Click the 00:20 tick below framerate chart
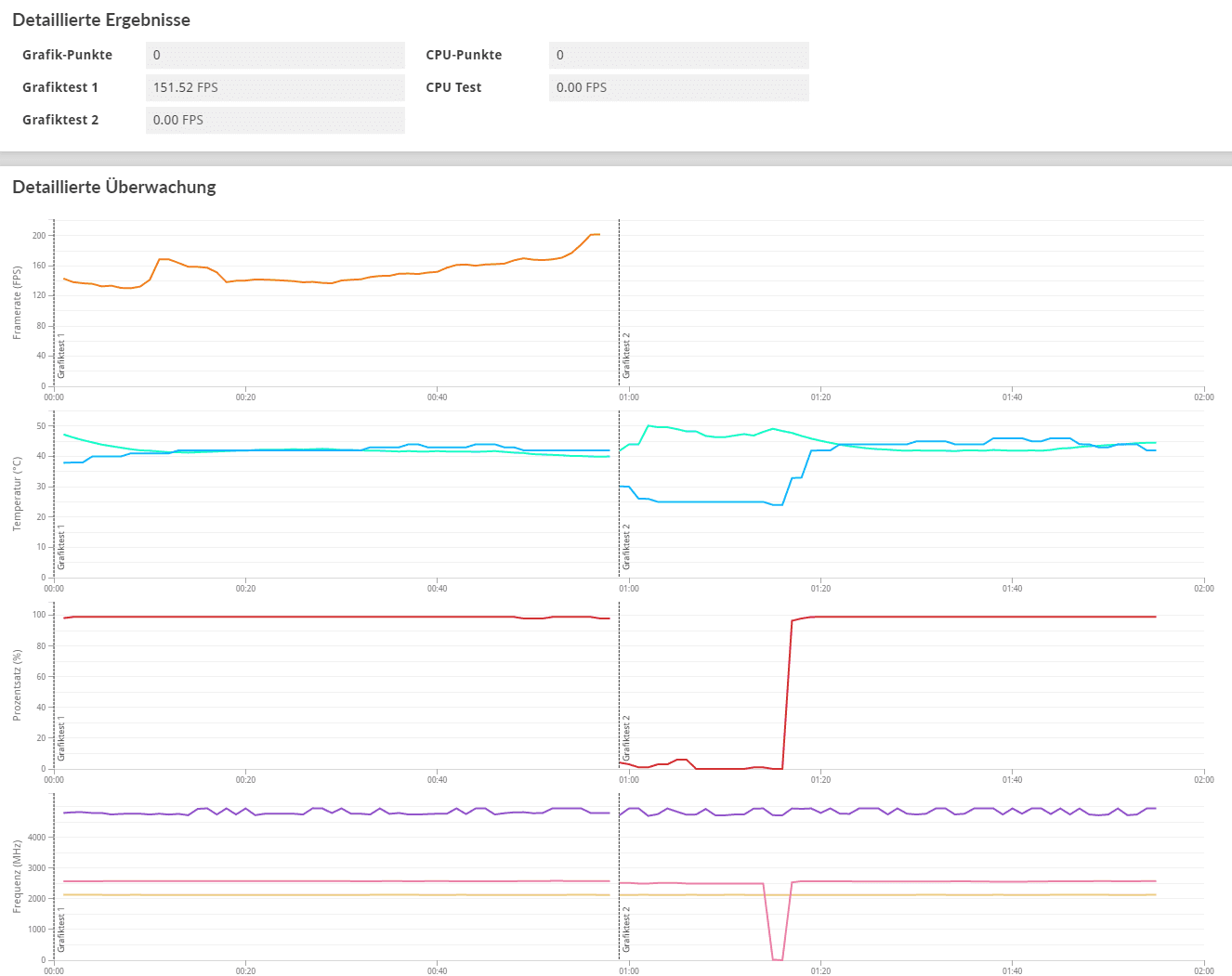Image resolution: width=1232 pixels, height=976 pixels. click(245, 397)
